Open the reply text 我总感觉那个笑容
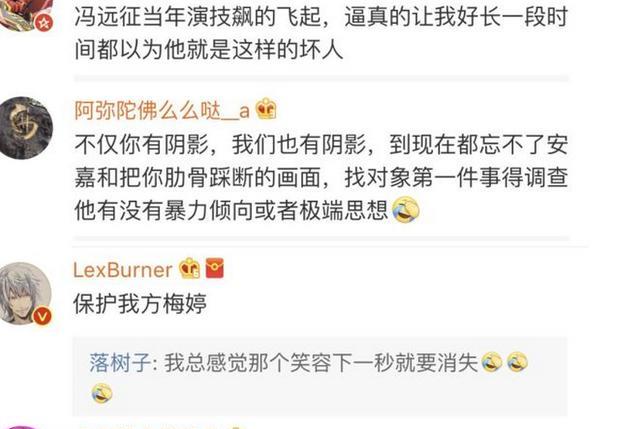Screen dimensions: 640x429 (320, 362)
